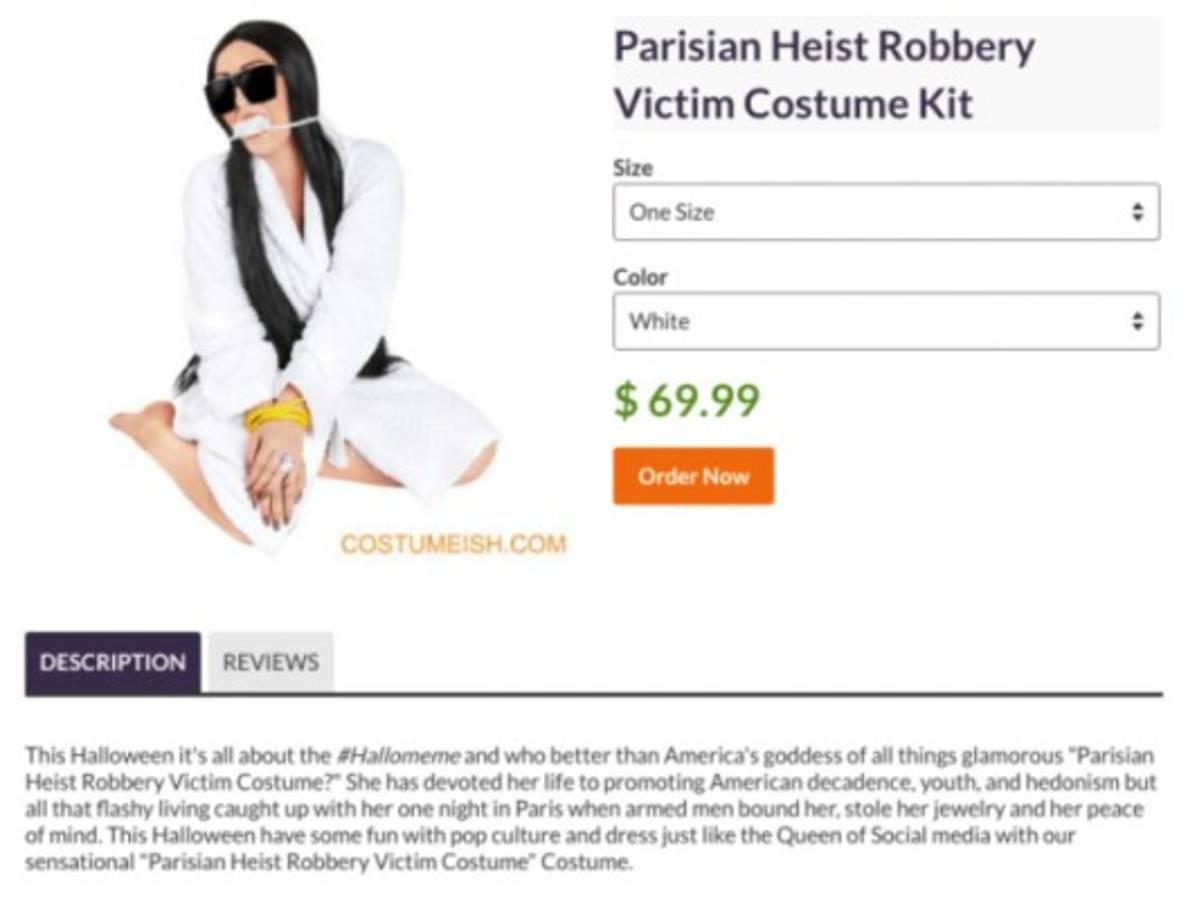Click the $ 69.99 price text

tap(687, 400)
